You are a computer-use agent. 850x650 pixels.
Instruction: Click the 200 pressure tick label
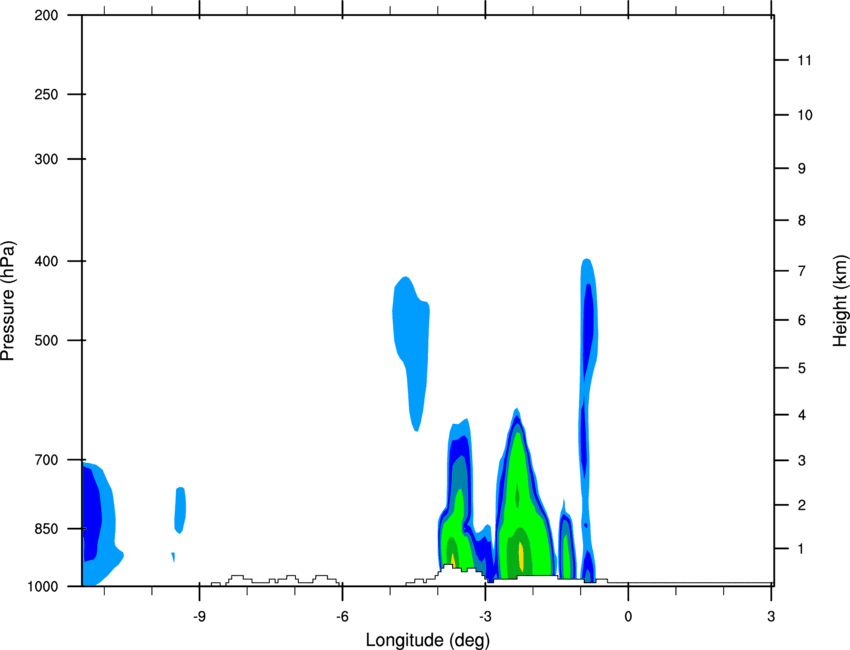pos(46,15)
